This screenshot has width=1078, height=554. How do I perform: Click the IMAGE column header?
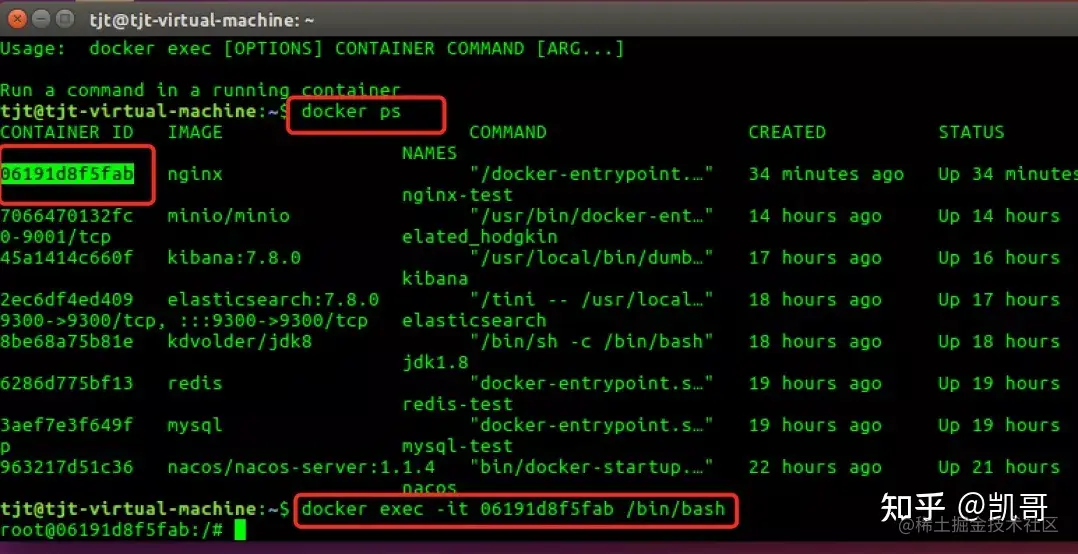(195, 132)
